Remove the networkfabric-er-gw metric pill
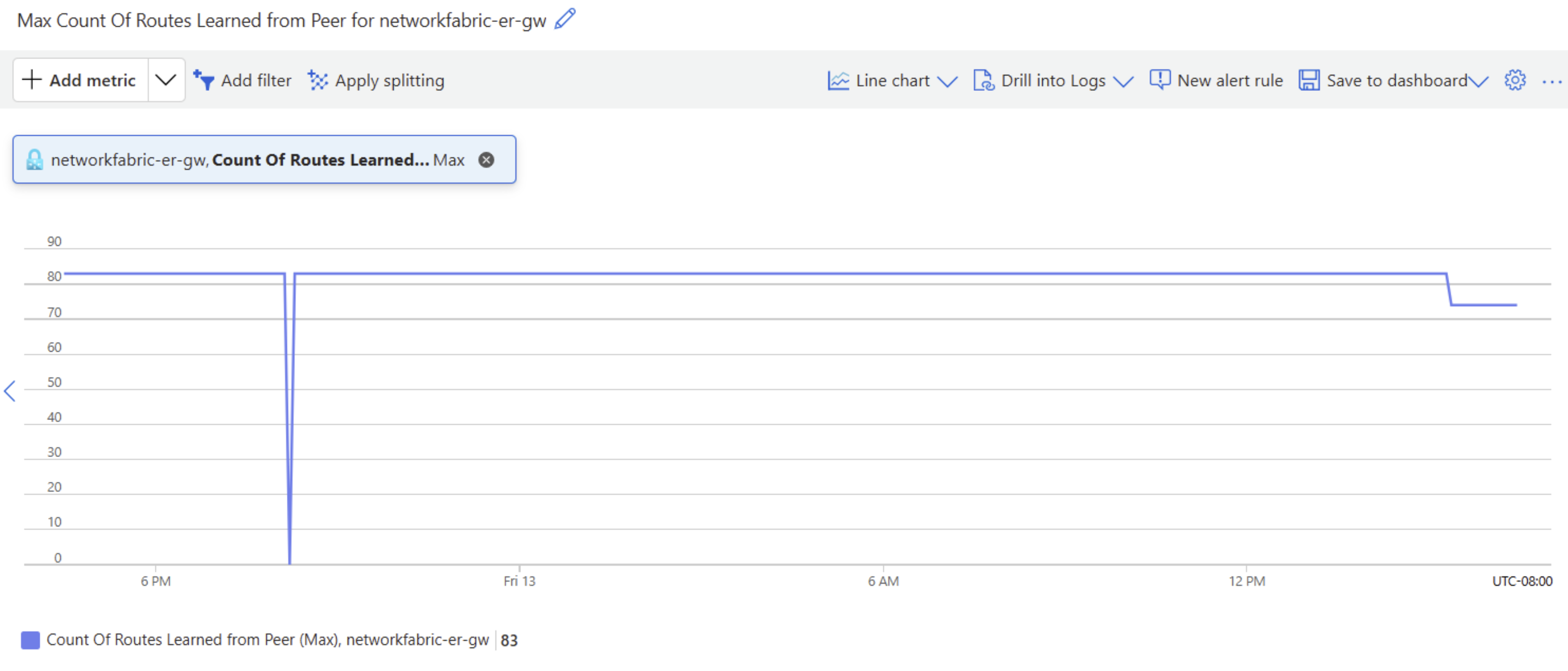This screenshot has width=1568, height=671. tap(486, 160)
